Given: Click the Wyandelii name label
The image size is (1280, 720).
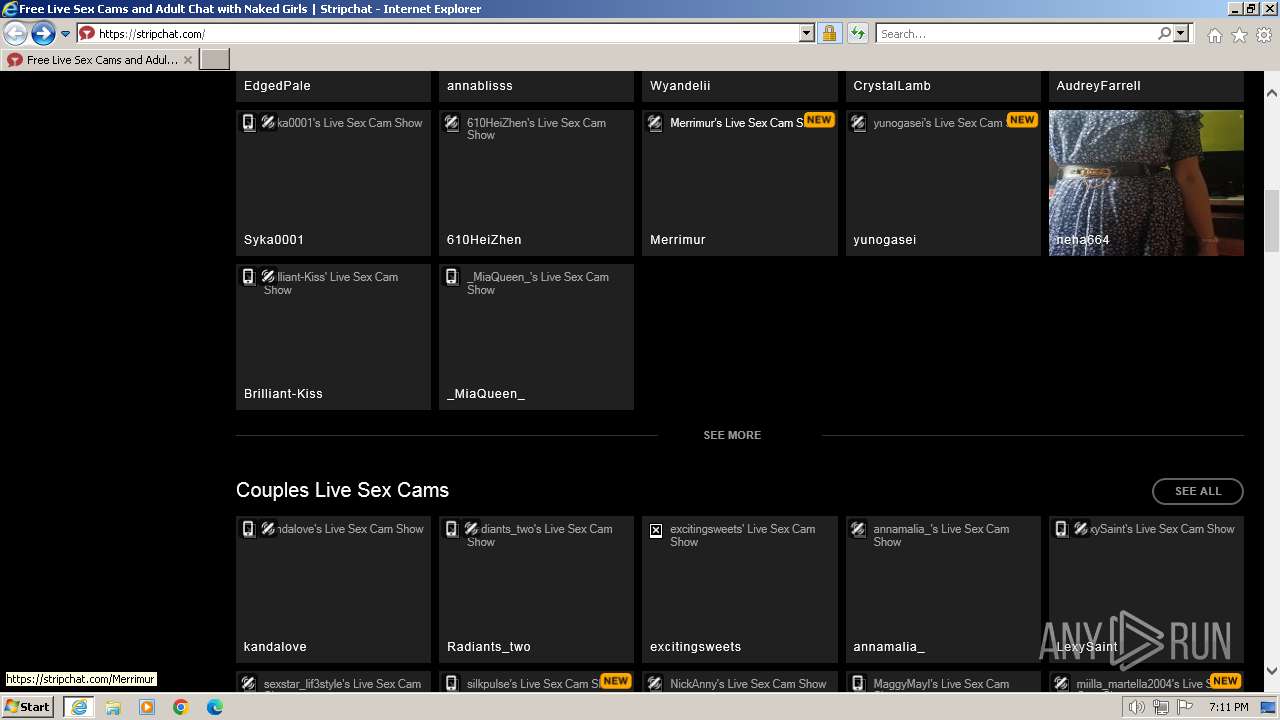Looking at the screenshot, I should tap(680, 86).
